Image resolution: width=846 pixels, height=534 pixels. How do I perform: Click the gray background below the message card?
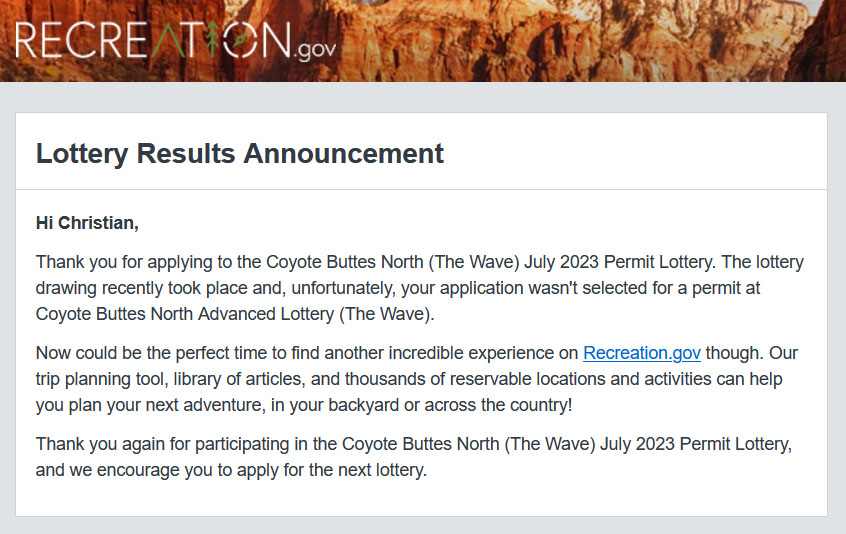(421, 525)
